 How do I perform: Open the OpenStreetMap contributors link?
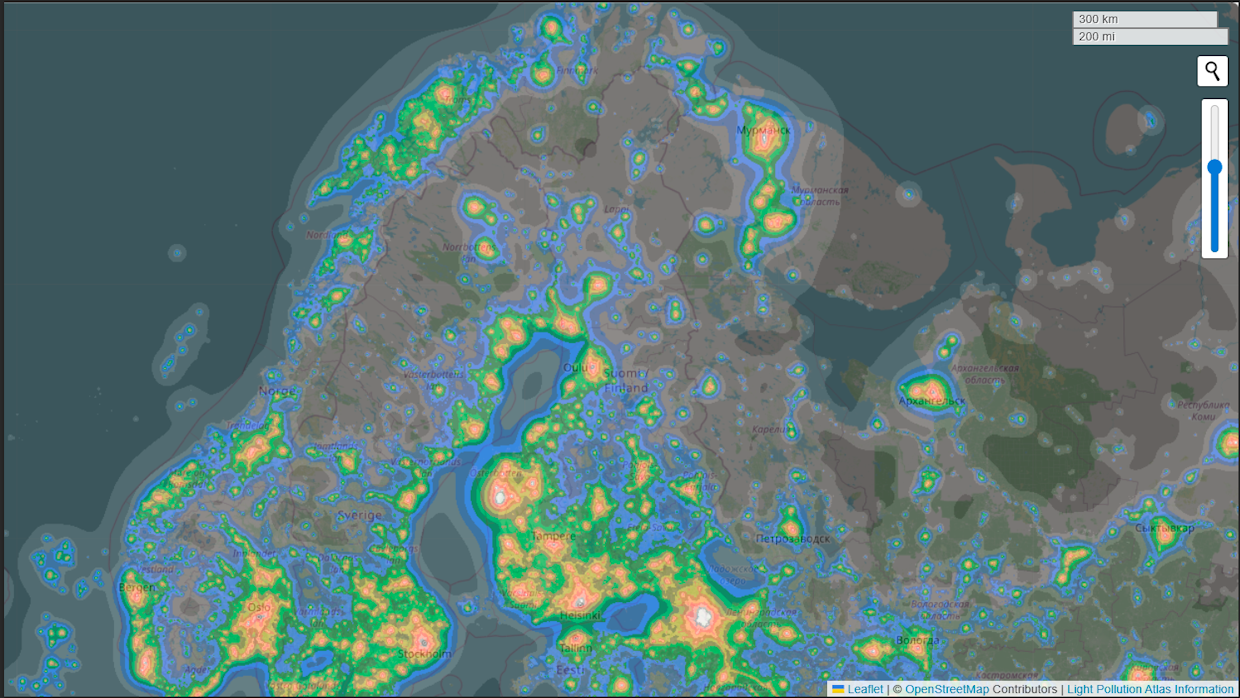click(946, 689)
